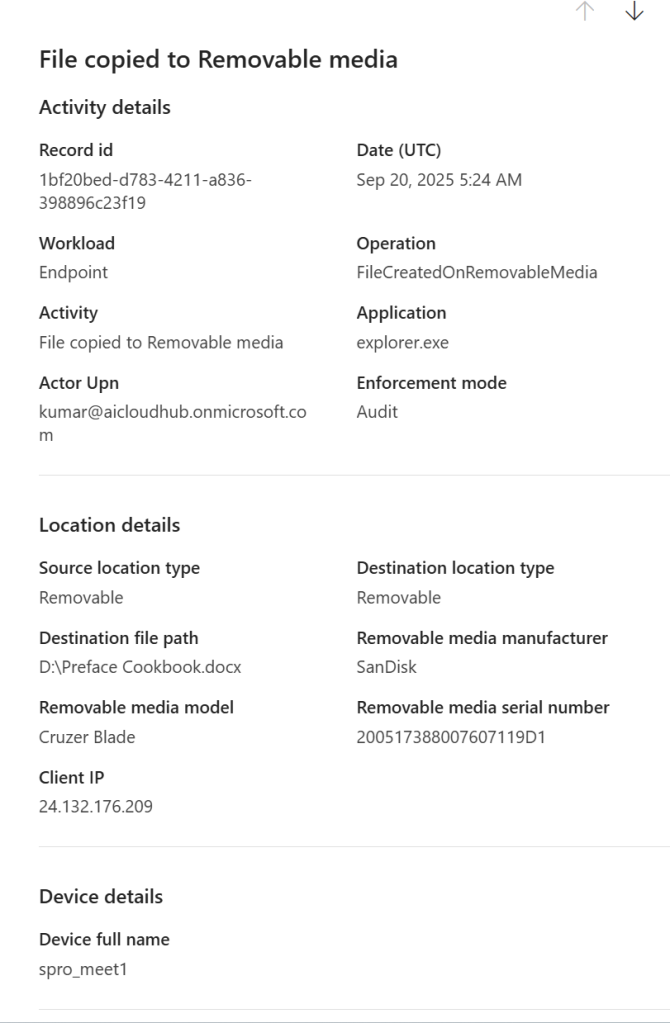Click the Device details section heading
This screenshot has width=670, height=1023.
(101, 896)
